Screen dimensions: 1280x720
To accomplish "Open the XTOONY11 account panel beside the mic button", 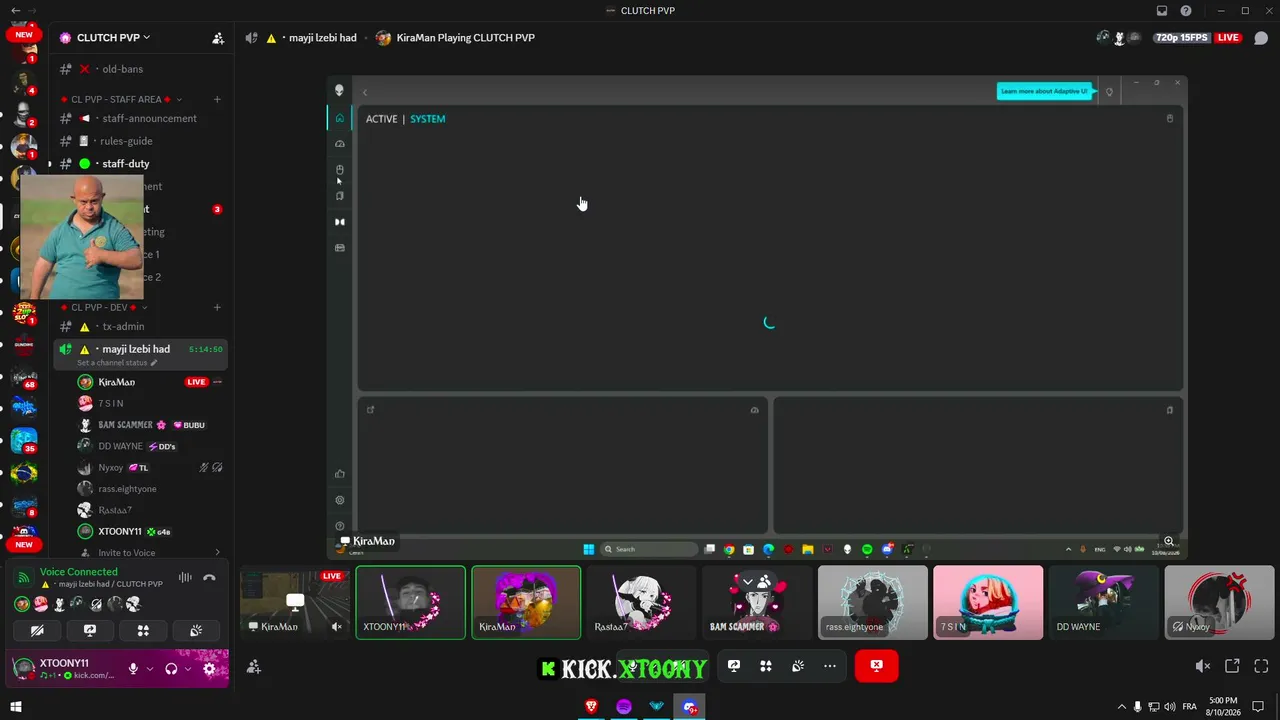I will 66,669.
